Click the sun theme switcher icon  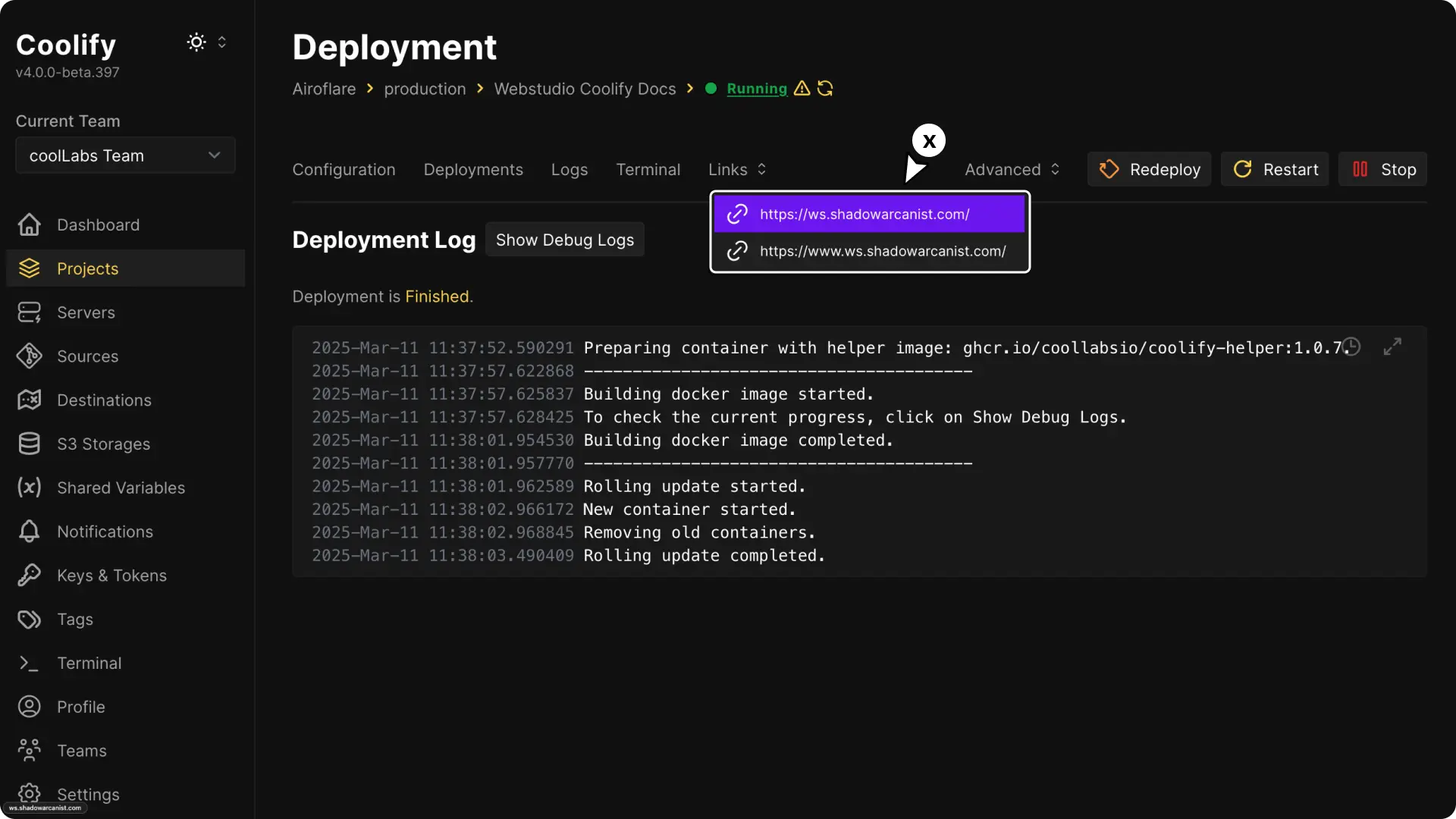pos(196,42)
